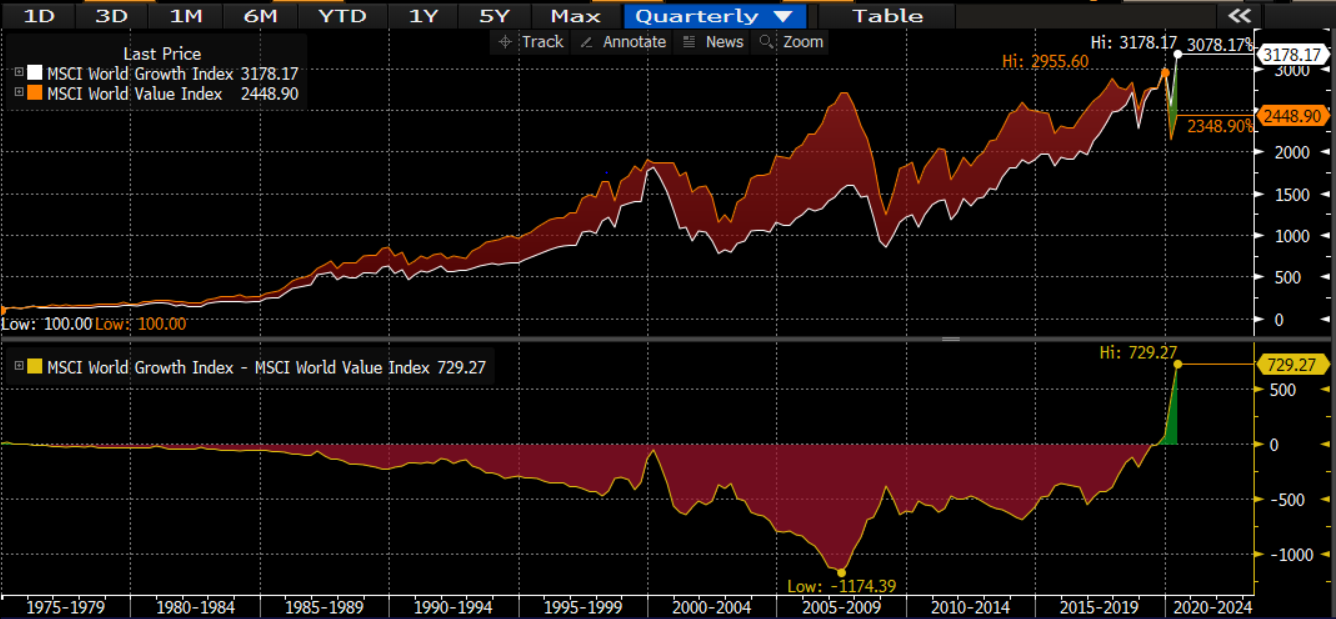Click the Hi: 3178.17 label
The height and width of the screenshot is (619, 1336).
coord(1133,43)
